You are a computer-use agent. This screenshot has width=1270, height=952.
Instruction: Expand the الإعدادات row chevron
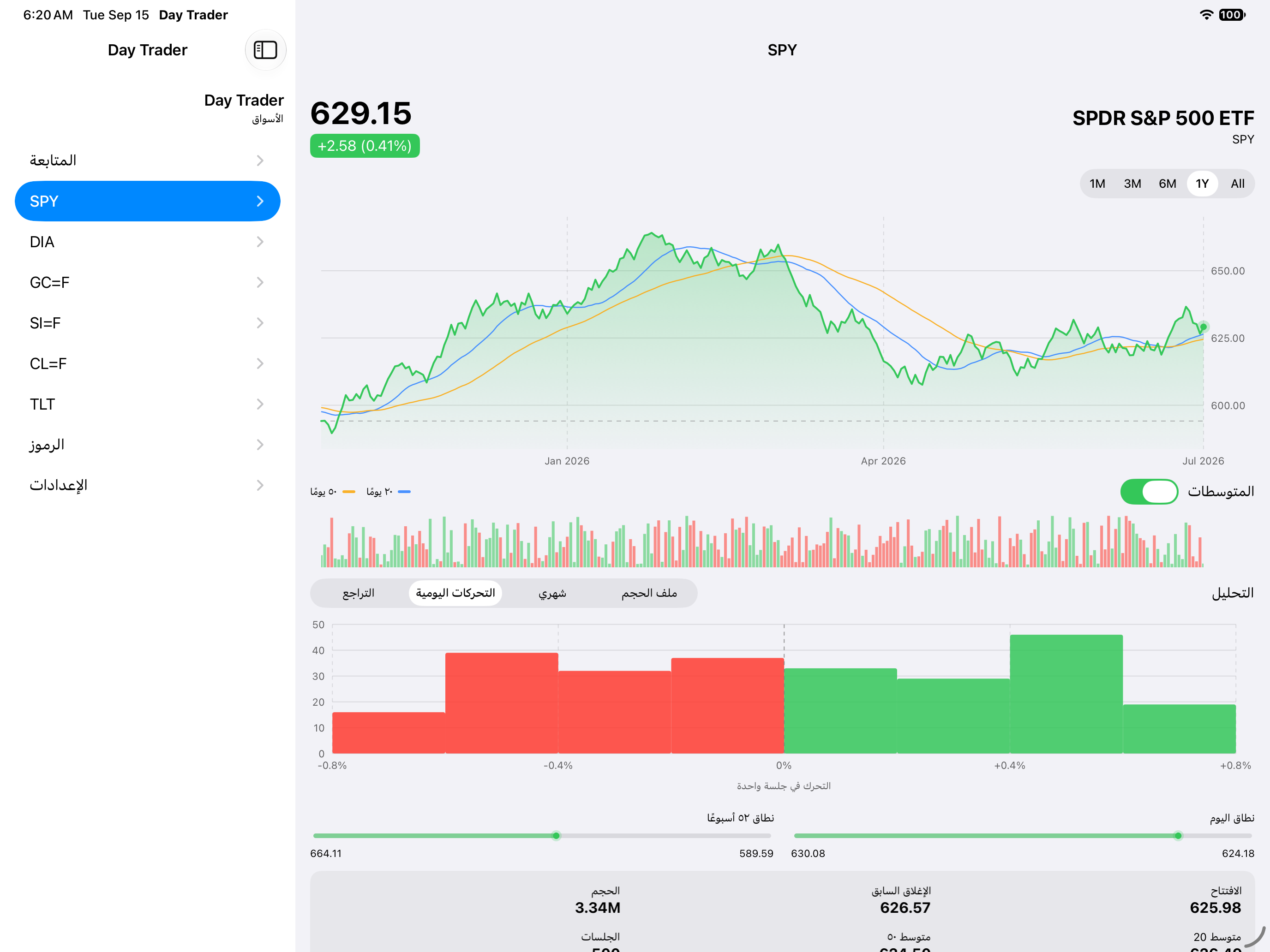click(260, 486)
